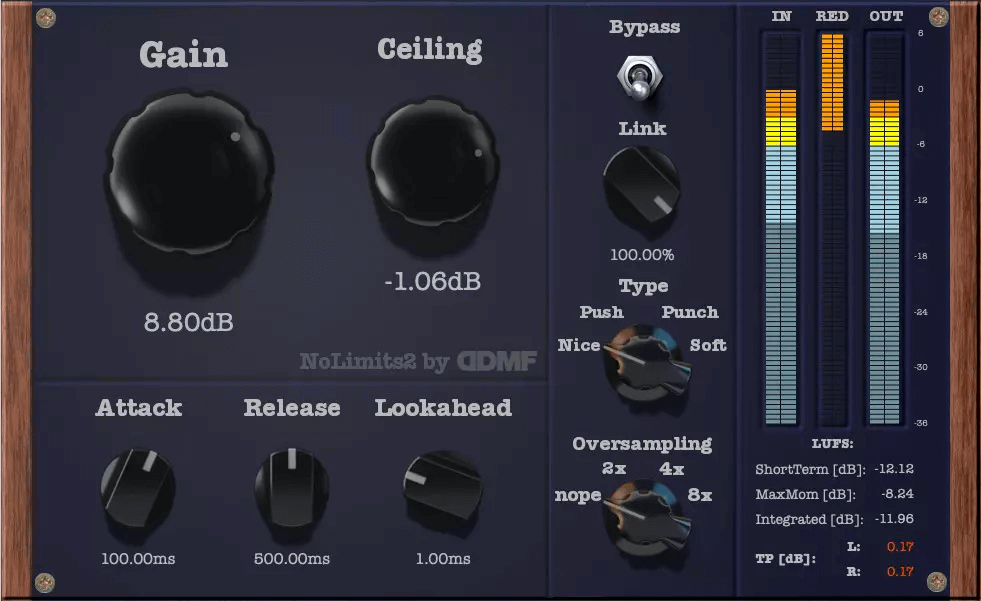Set oversampling to 4x

pos(671,469)
